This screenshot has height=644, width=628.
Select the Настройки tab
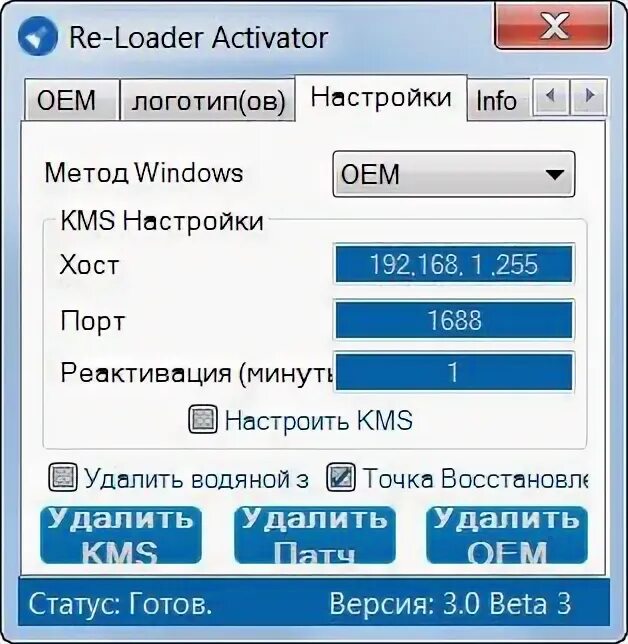(381, 97)
